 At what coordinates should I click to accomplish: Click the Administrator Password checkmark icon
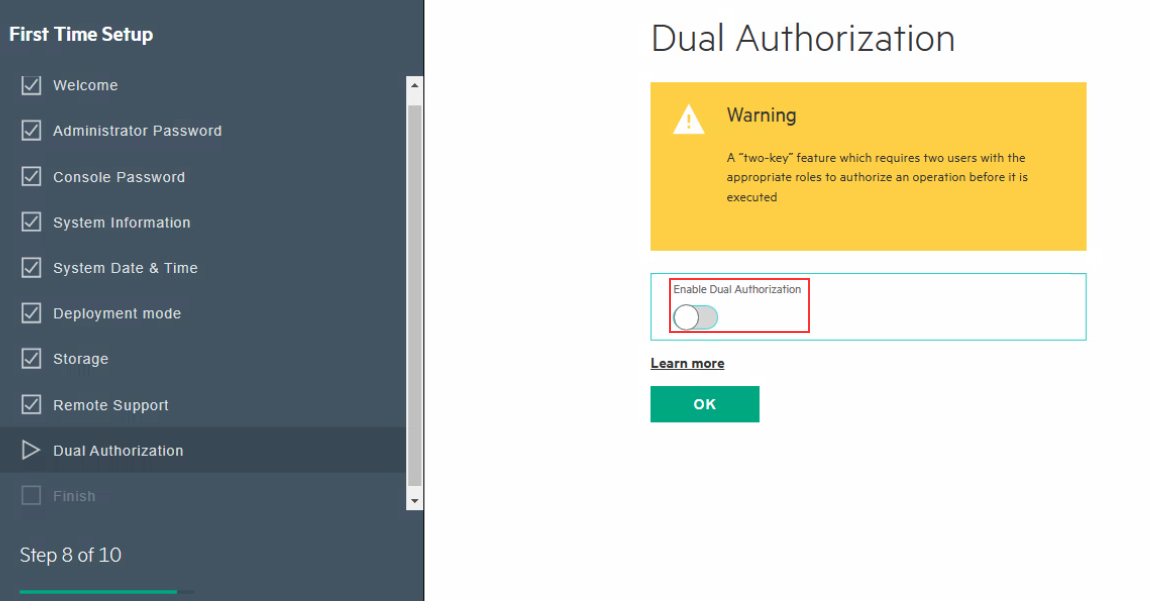tap(31, 131)
